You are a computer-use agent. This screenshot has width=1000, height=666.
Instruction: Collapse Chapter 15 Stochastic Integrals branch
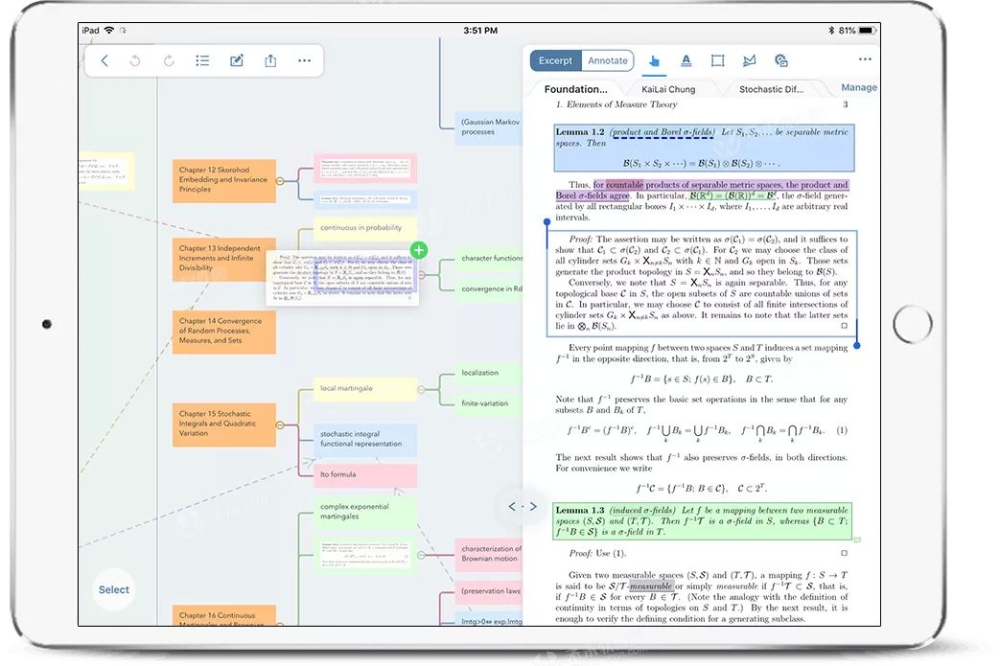point(279,425)
